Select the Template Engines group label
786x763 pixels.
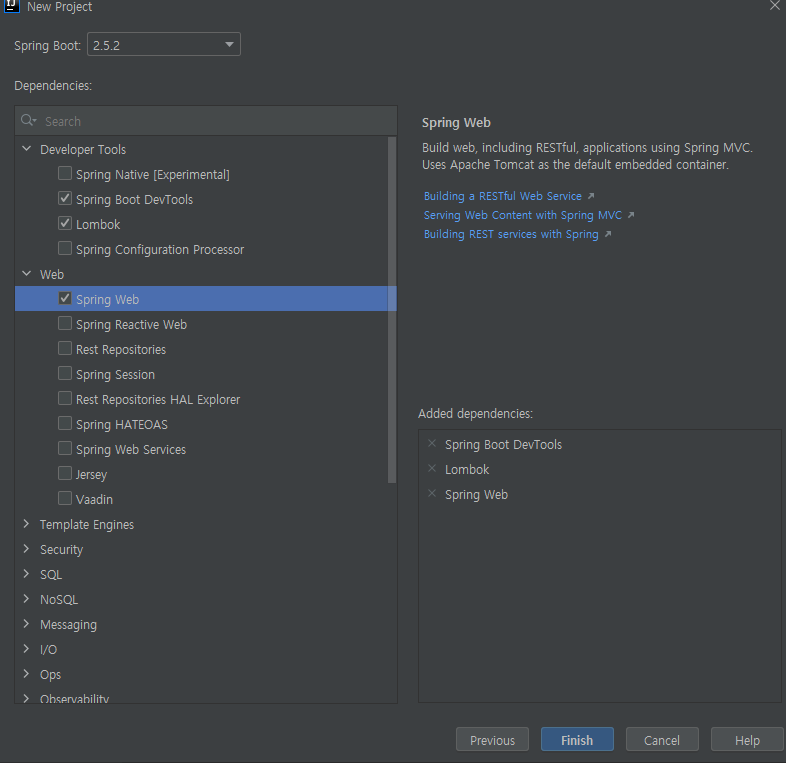click(87, 524)
